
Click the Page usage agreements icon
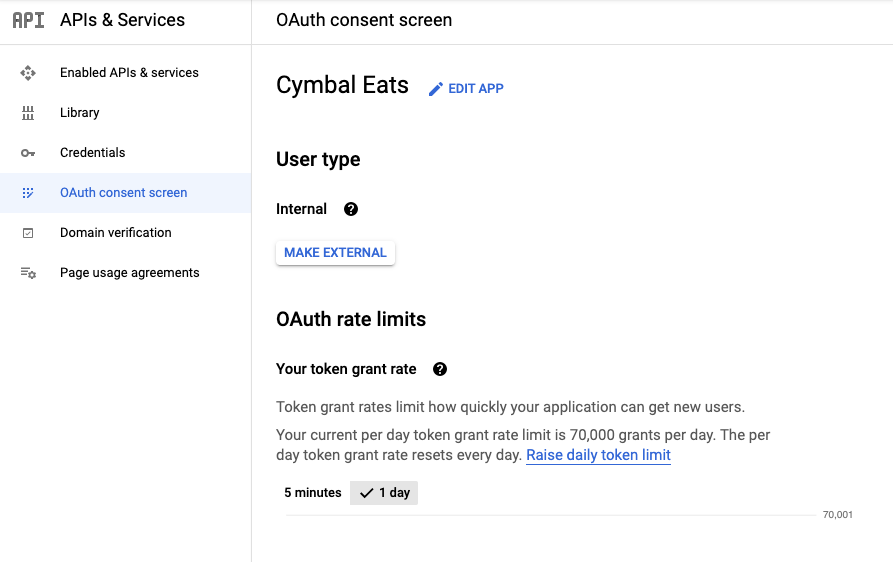pyautogui.click(x=28, y=273)
